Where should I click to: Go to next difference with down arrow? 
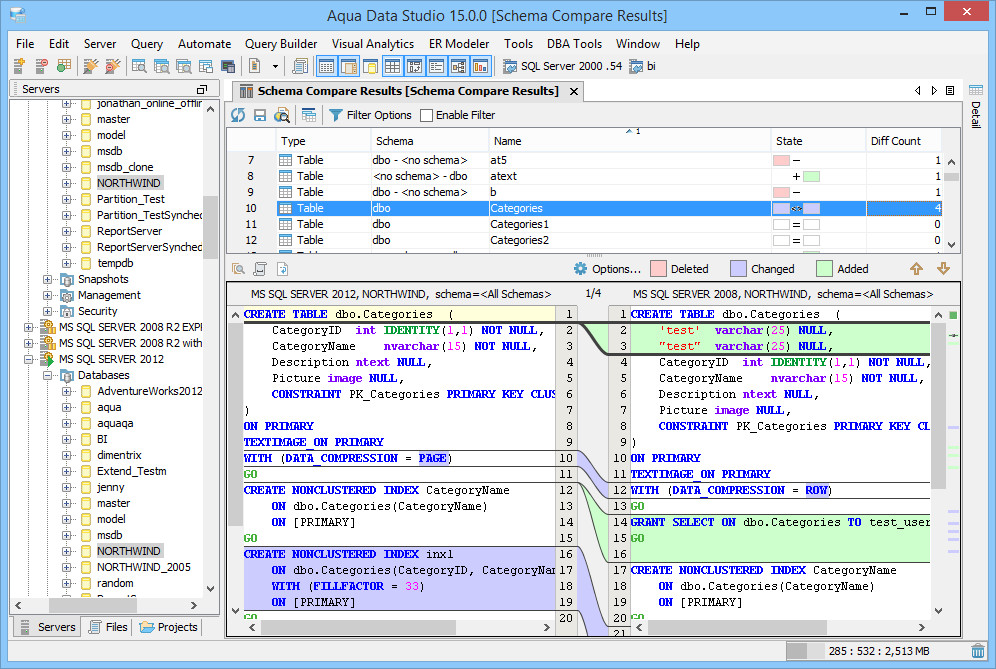click(943, 269)
